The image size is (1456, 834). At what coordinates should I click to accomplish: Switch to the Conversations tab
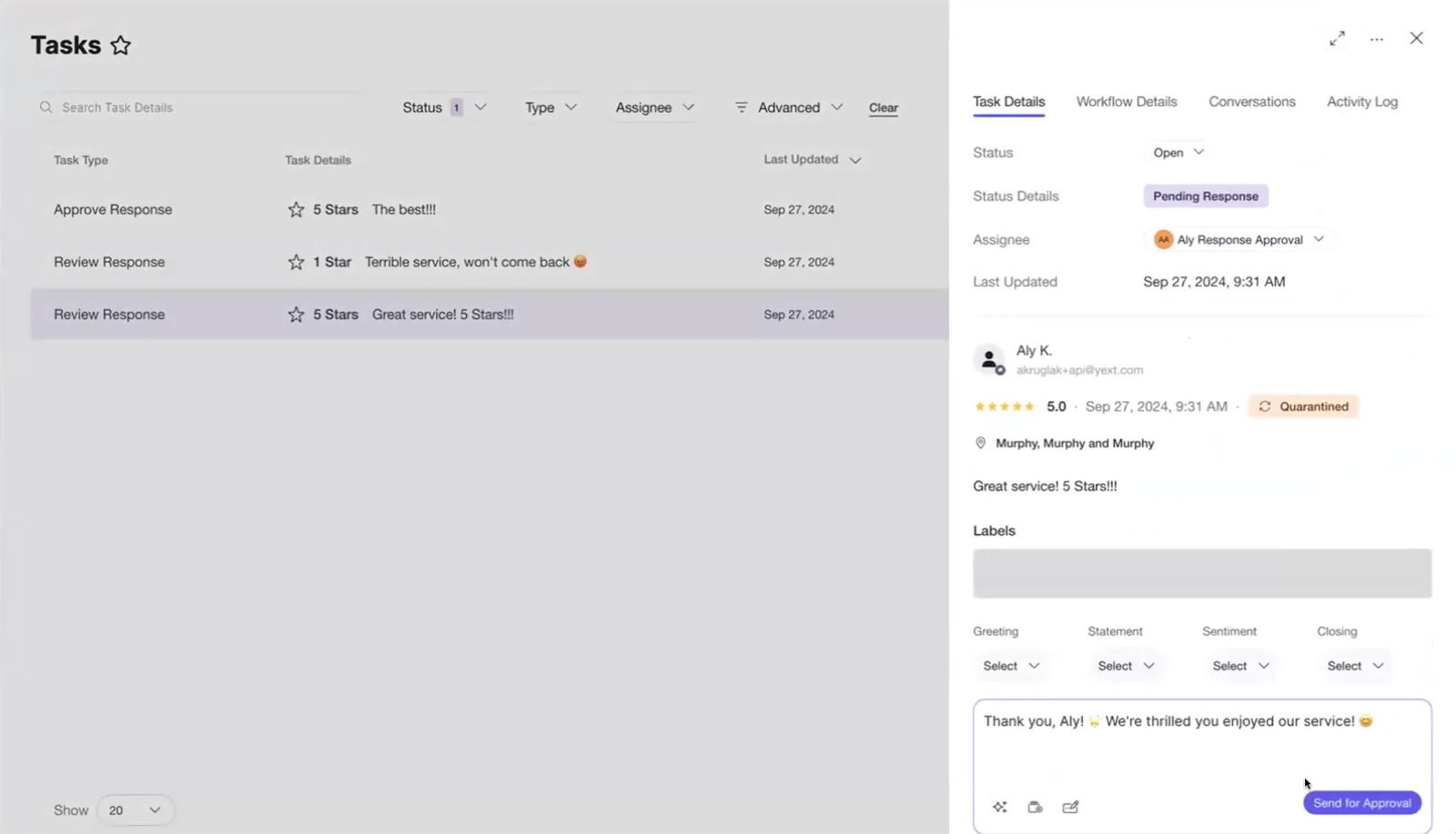(x=1251, y=101)
